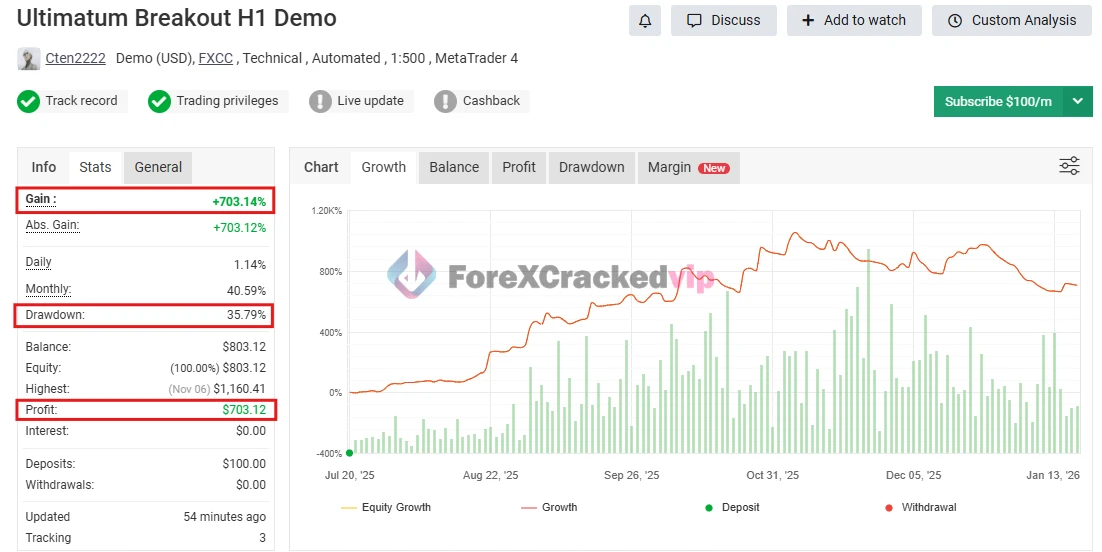
Task: Click the Trading privileges checkmark icon
Action: (x=159, y=101)
